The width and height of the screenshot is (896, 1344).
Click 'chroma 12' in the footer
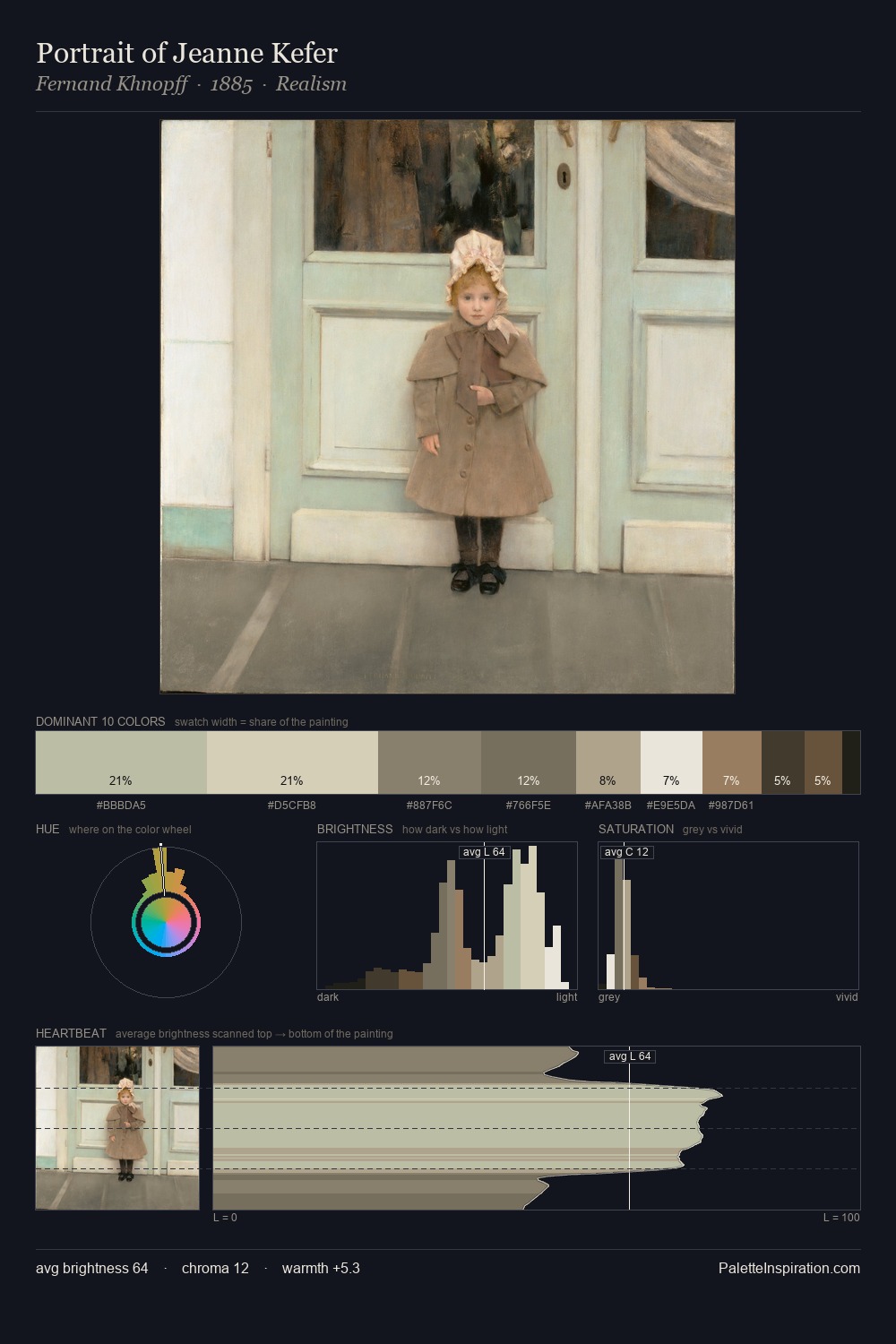(x=215, y=1268)
